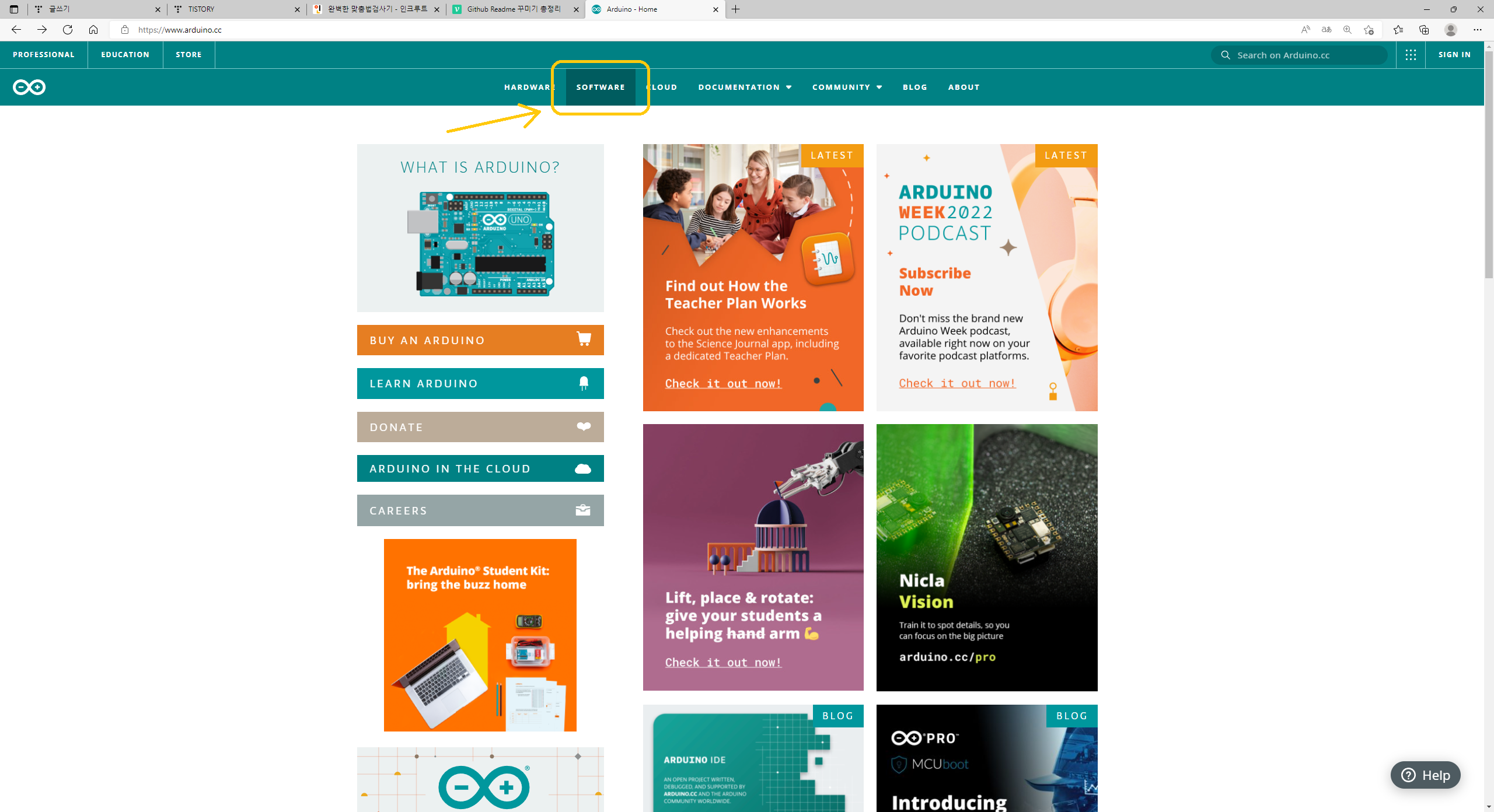Click the browser profile avatar icon
Image resolution: width=1494 pixels, height=812 pixels.
coord(1450,30)
